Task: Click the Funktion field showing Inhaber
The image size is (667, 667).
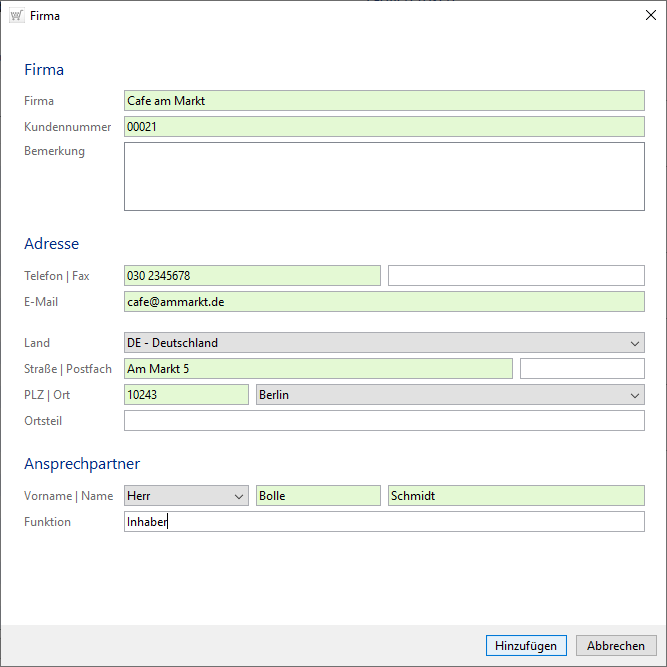Action: tap(384, 522)
